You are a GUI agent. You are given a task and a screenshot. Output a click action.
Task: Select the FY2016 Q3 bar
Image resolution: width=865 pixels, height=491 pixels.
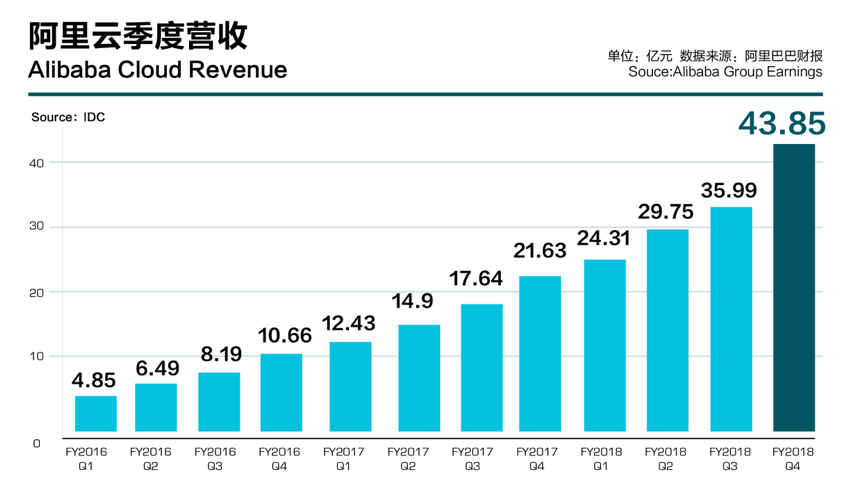[x=219, y=402]
